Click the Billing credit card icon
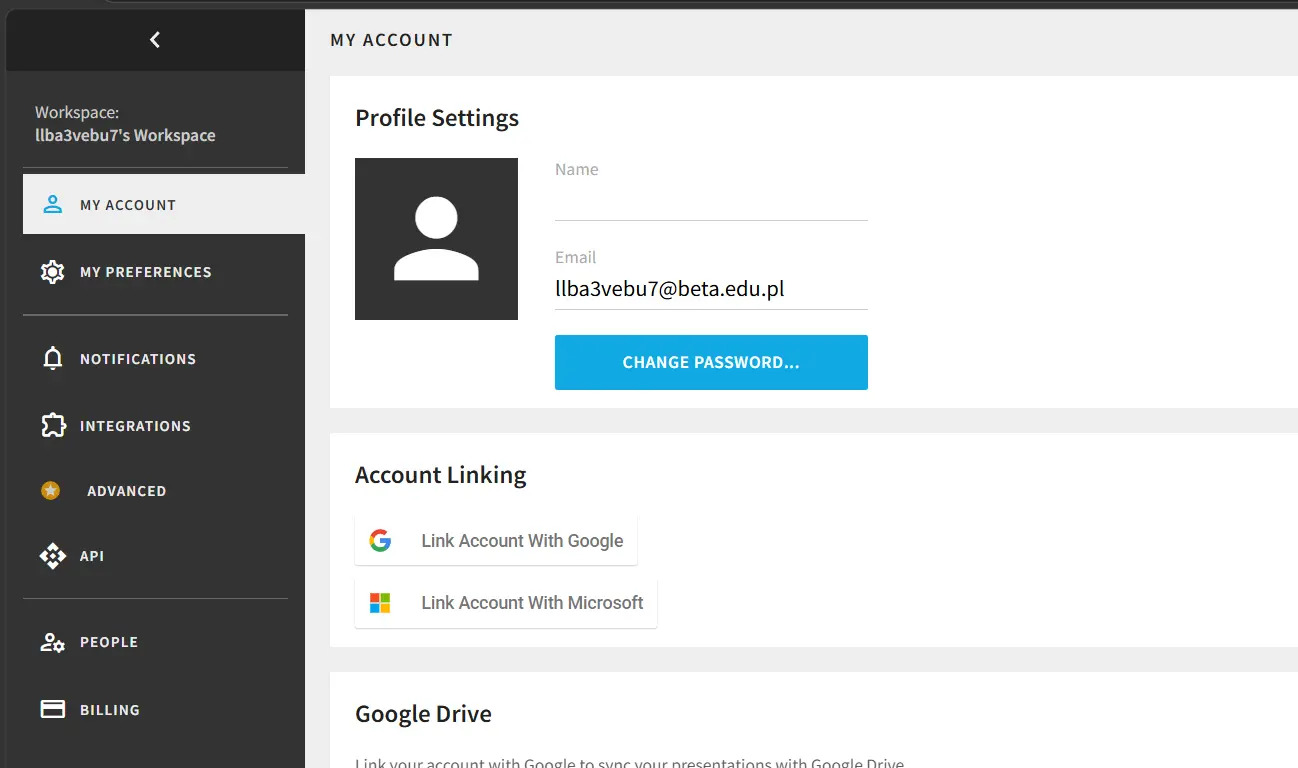The image size is (1298, 768). point(52,709)
